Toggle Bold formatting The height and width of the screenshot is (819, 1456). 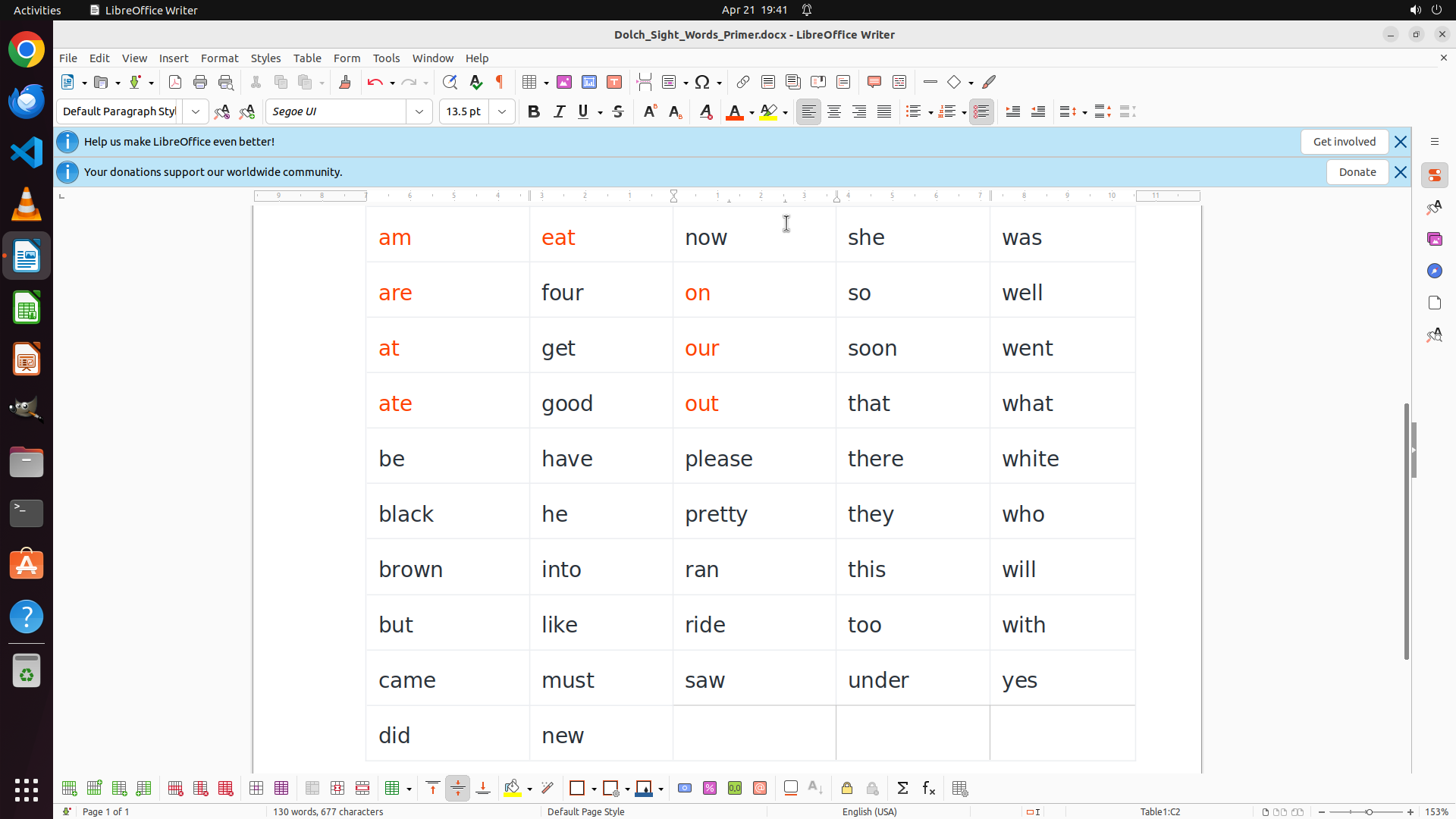[534, 111]
